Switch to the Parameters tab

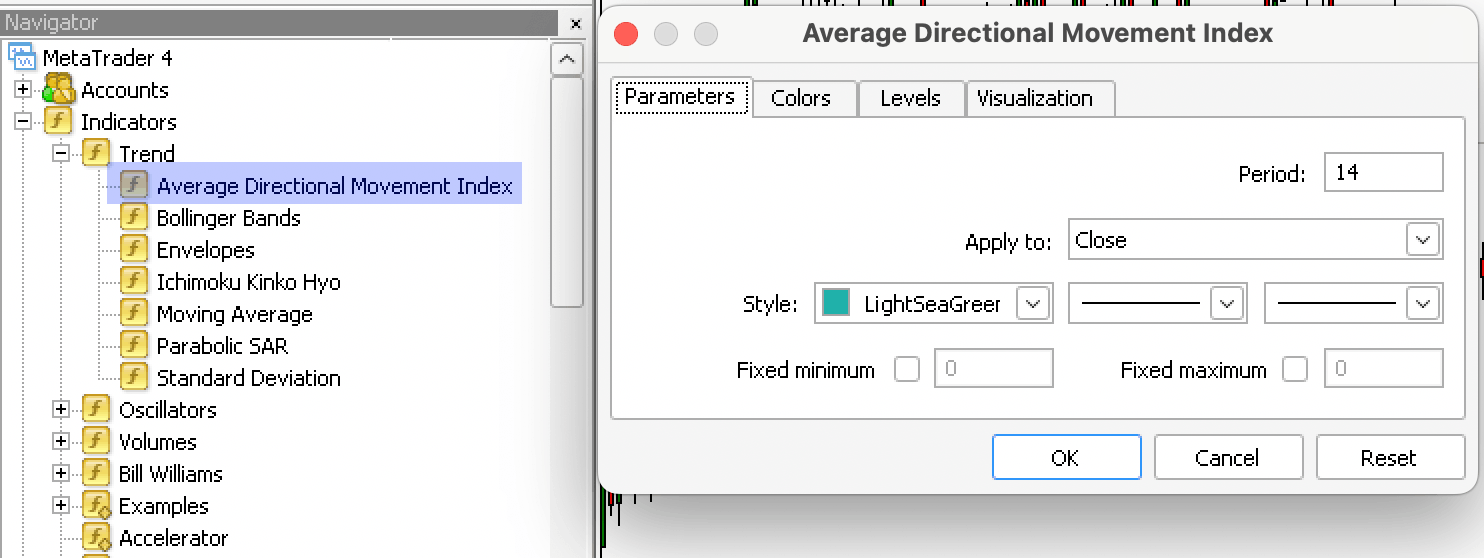click(x=680, y=97)
